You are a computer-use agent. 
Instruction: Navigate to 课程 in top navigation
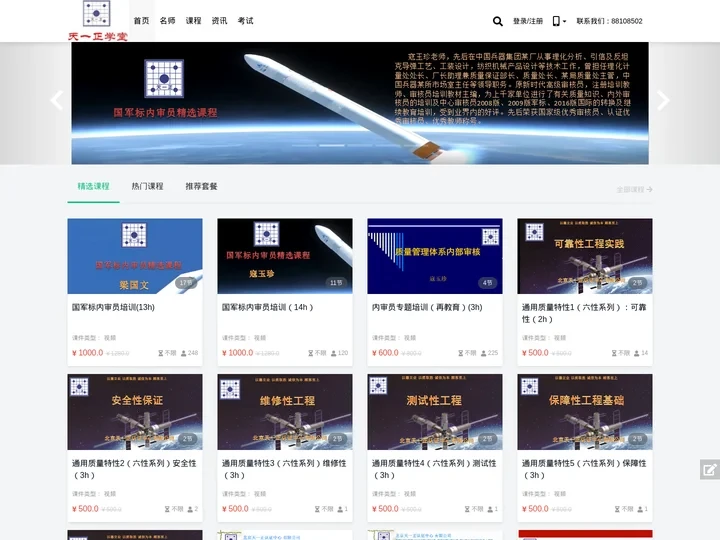pos(193,21)
